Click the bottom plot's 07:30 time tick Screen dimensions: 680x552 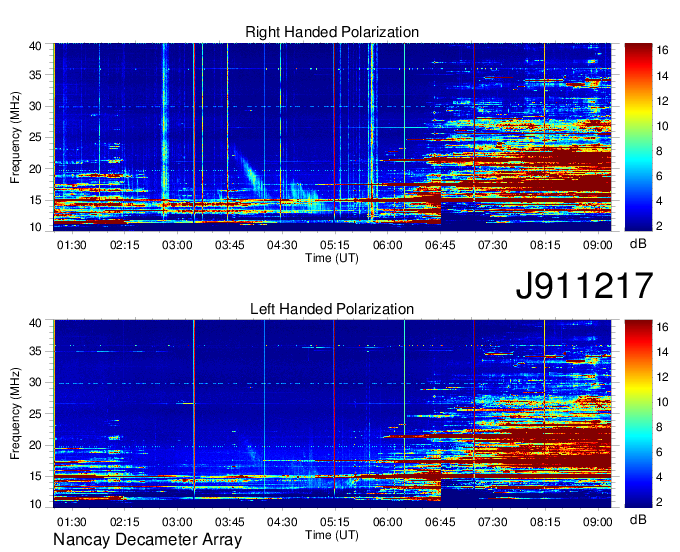coord(493,522)
